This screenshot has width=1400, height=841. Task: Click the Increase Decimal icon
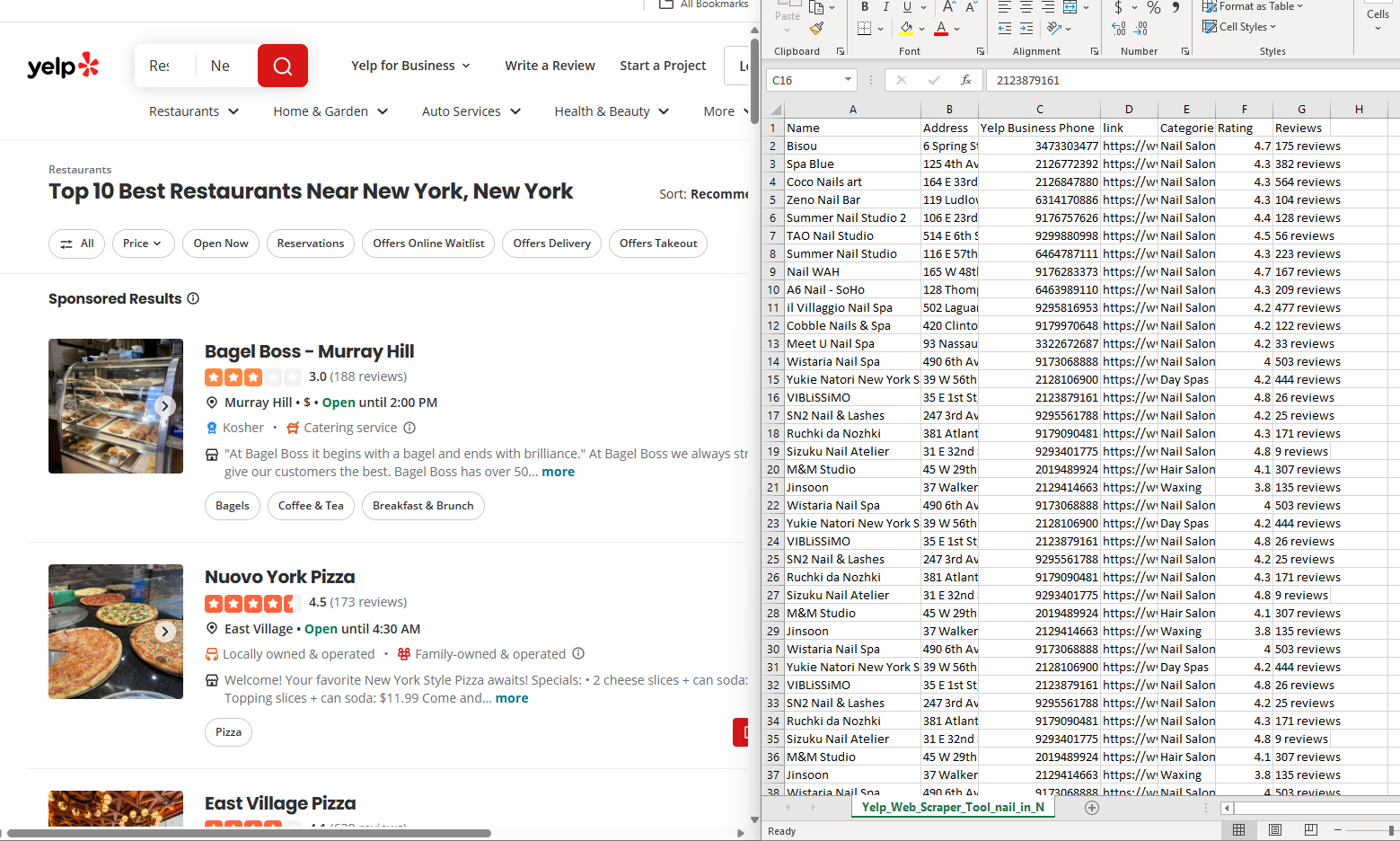tap(1119, 29)
